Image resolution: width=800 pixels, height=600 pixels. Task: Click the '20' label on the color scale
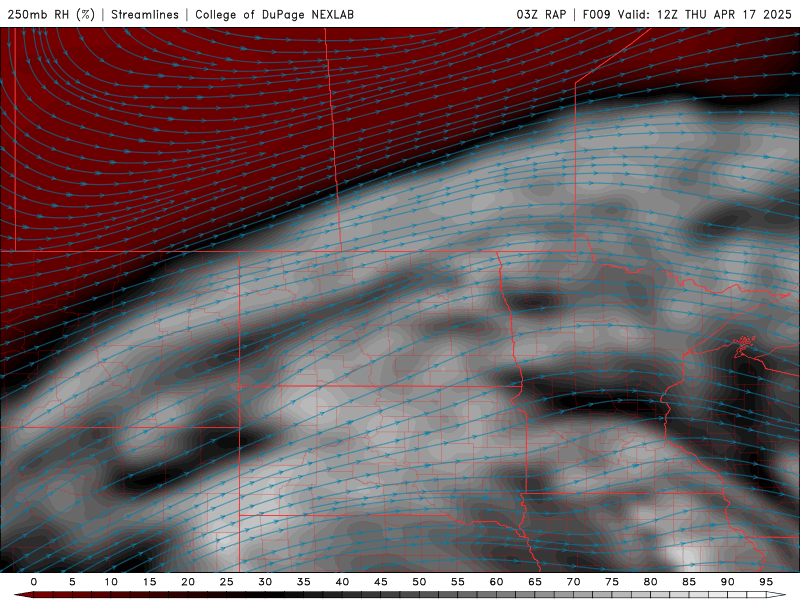(188, 582)
